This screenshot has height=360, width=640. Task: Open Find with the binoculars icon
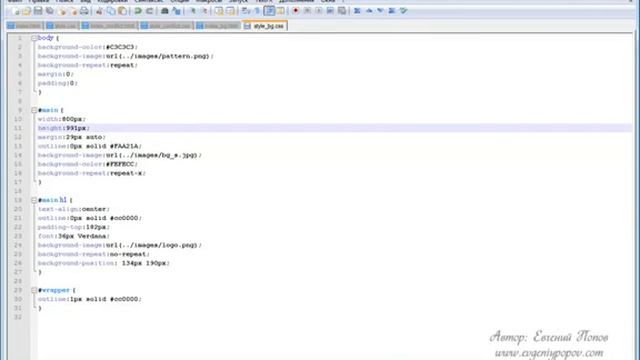[164, 11]
